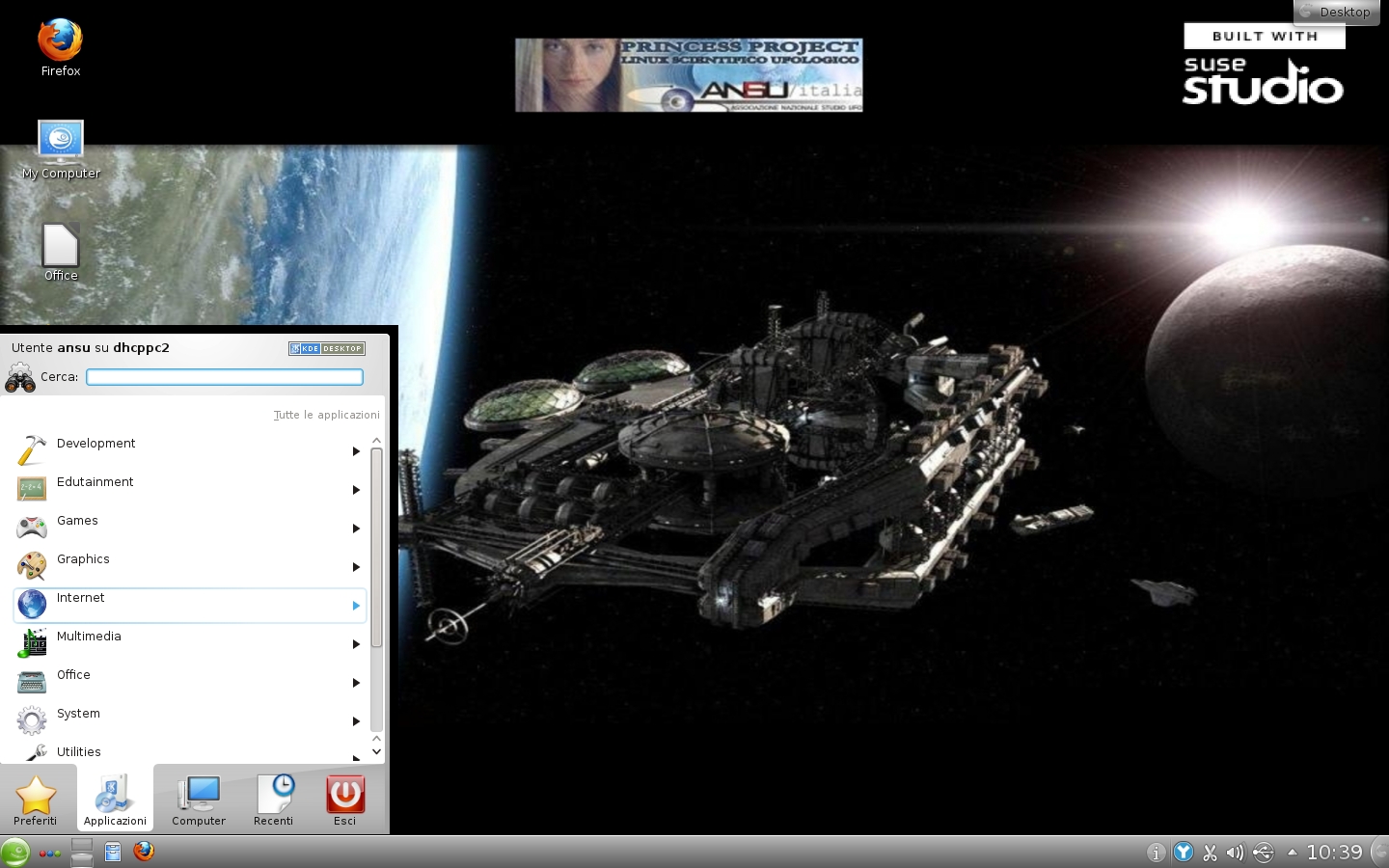The width and height of the screenshot is (1389, 868).
Task: Launch Firefox from the bottom panel
Action: point(144,852)
